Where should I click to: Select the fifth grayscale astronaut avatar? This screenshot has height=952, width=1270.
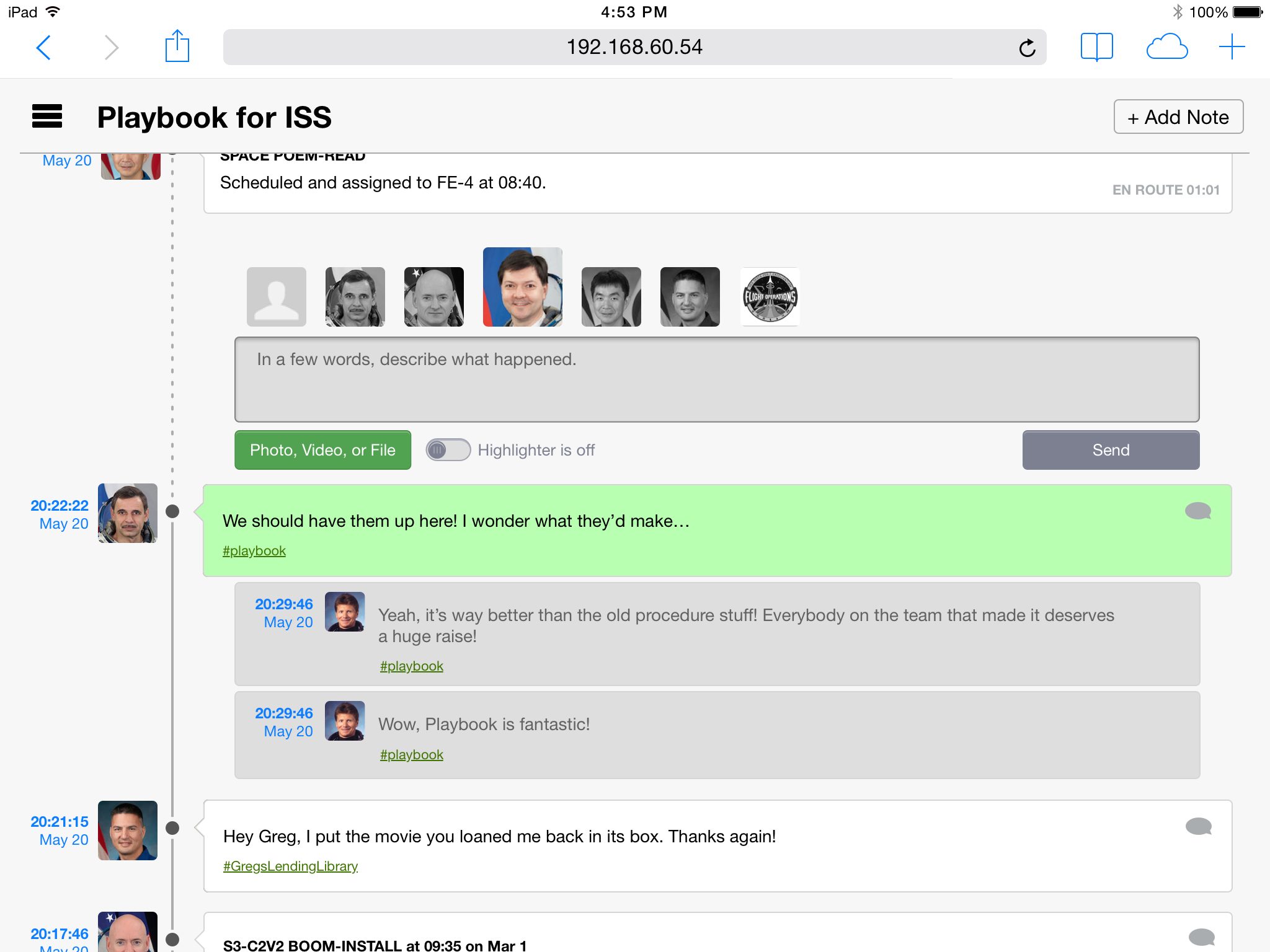611,297
